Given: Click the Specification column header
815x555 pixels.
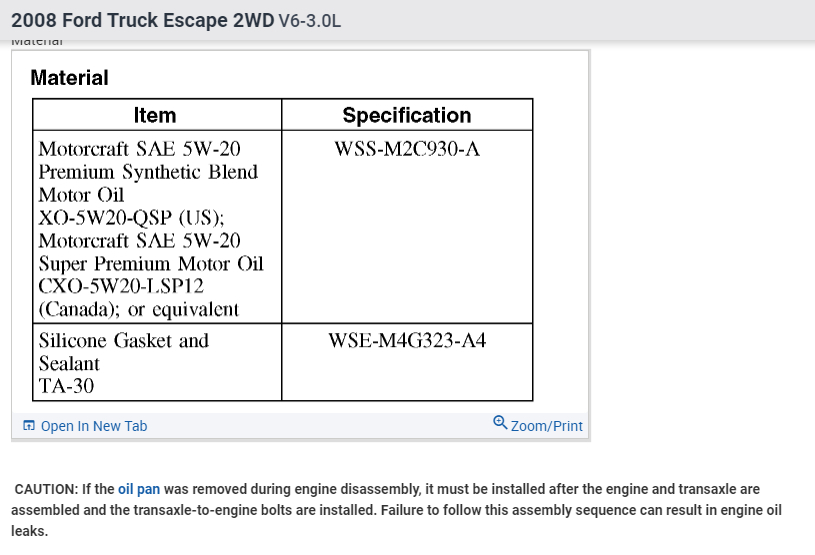Looking at the screenshot, I should click(x=406, y=115).
